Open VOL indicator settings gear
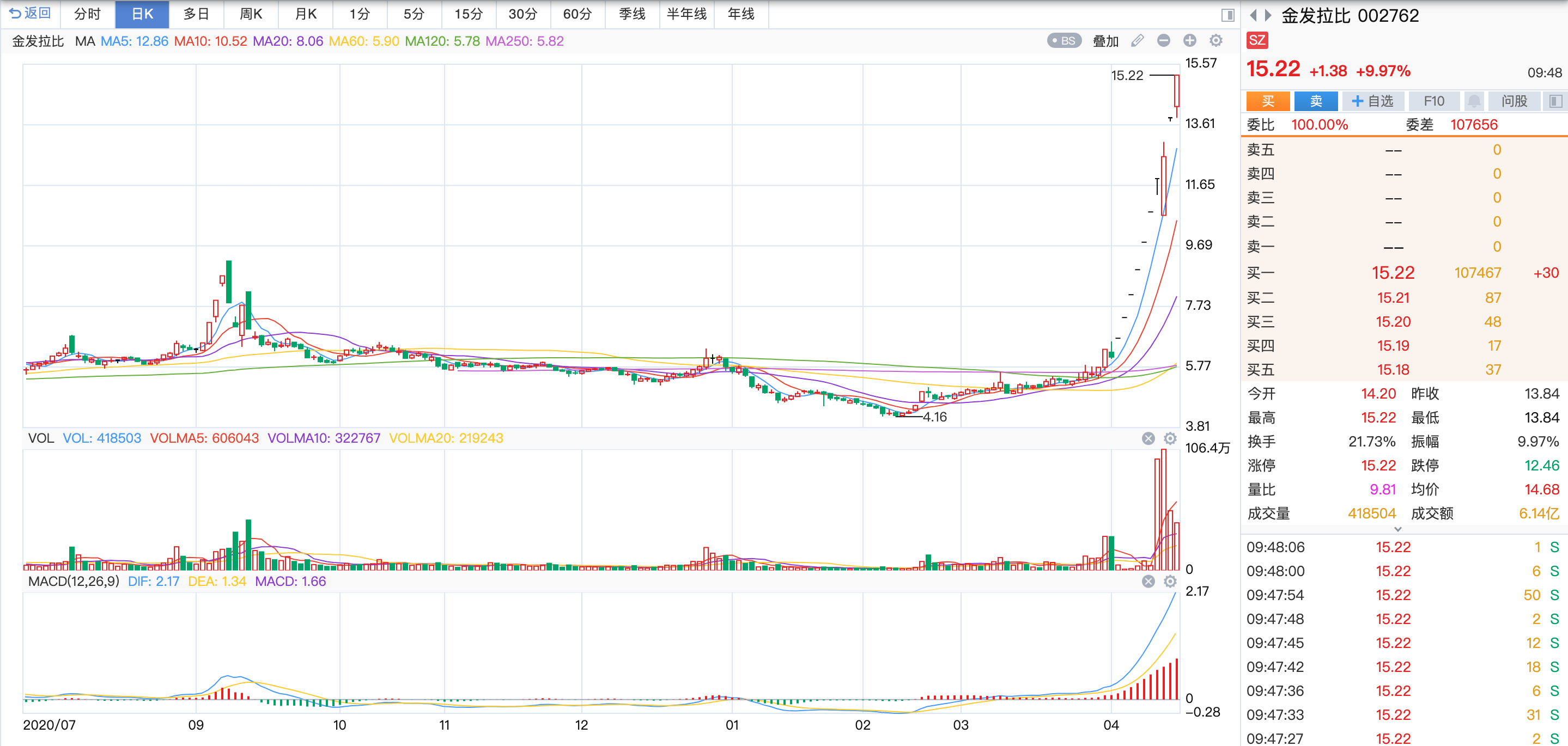 click(x=1170, y=439)
